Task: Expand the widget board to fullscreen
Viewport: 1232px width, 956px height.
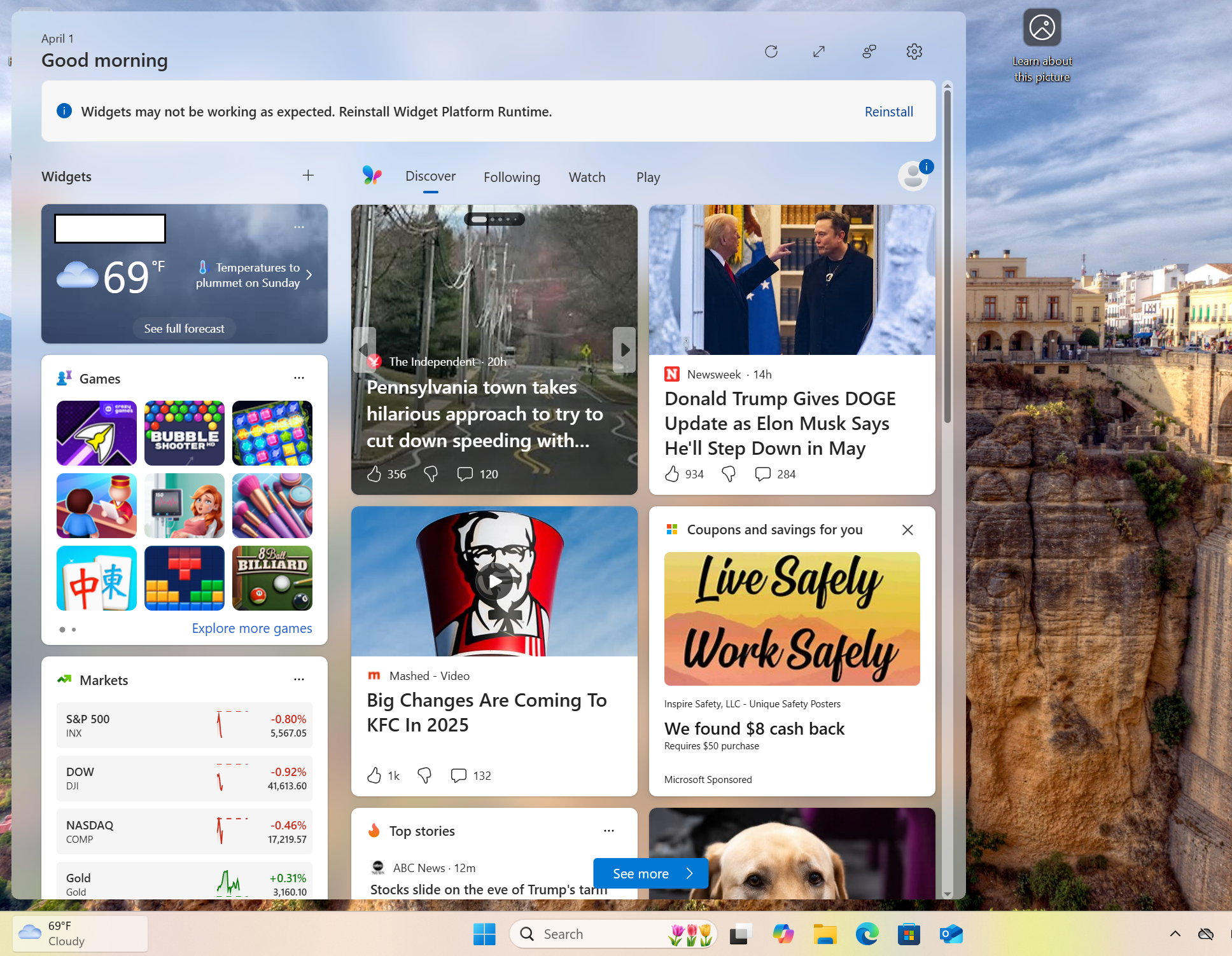Action: 819,52
